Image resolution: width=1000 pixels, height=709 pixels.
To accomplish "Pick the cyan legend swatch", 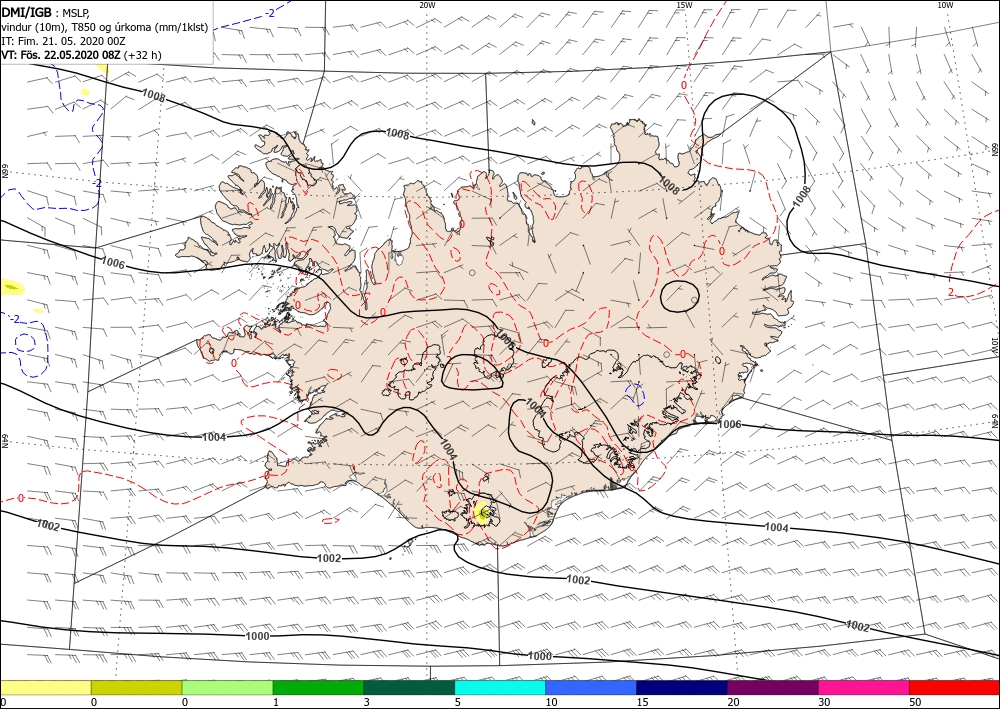I will (500, 687).
